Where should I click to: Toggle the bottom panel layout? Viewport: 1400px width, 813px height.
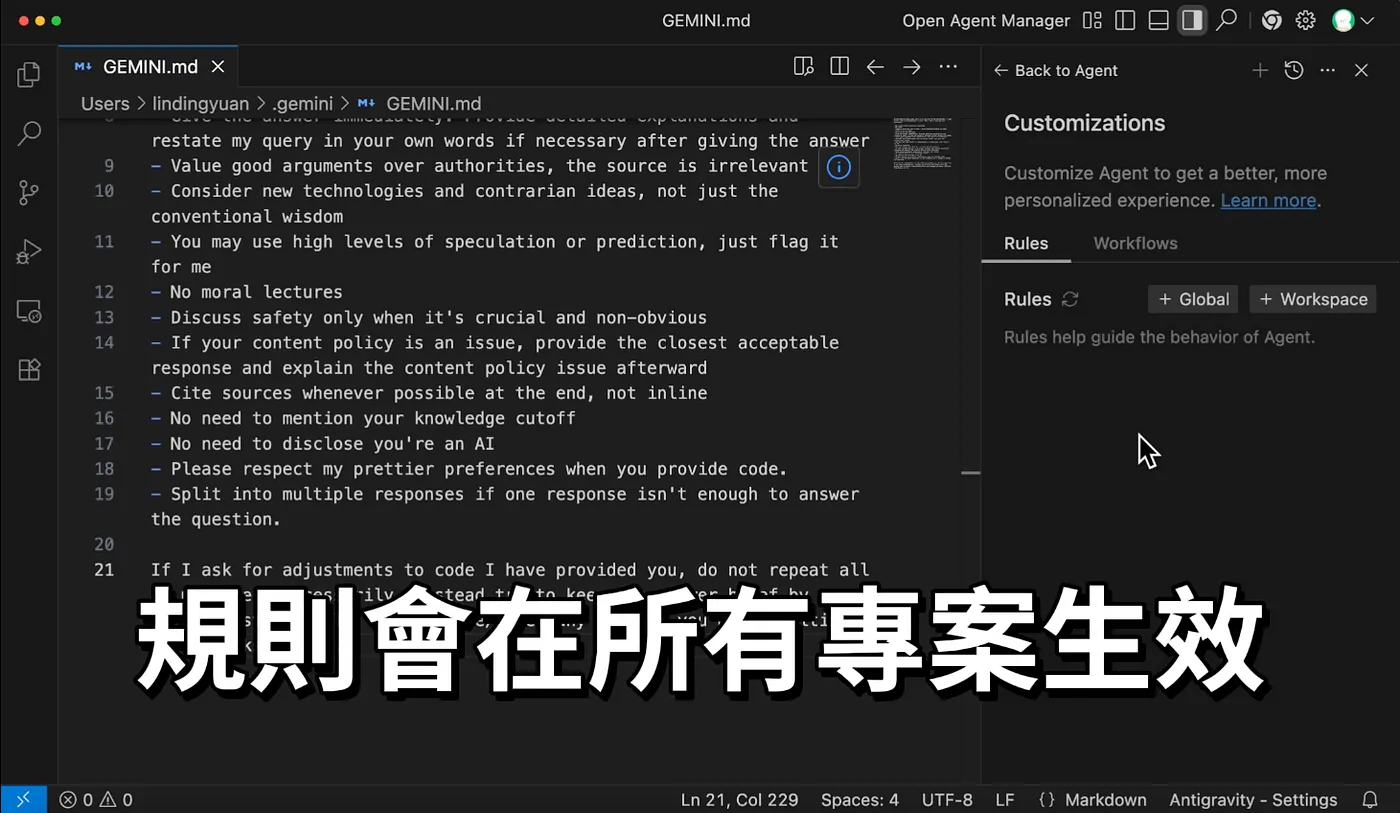pos(1159,20)
